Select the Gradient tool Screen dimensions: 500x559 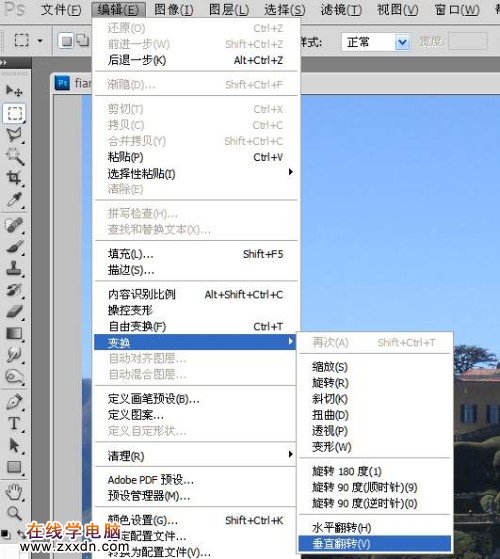(14, 333)
